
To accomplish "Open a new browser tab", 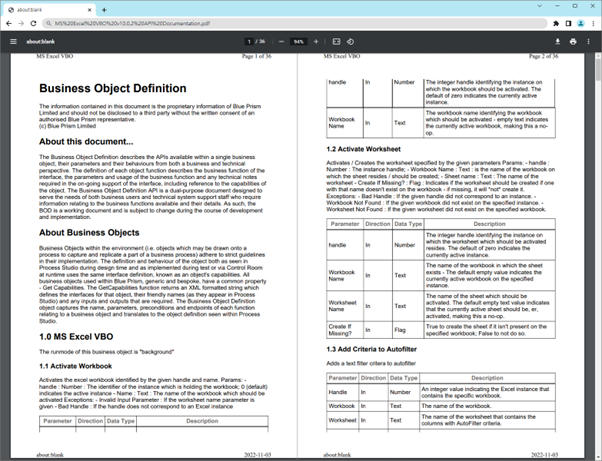I will click(104, 10).
